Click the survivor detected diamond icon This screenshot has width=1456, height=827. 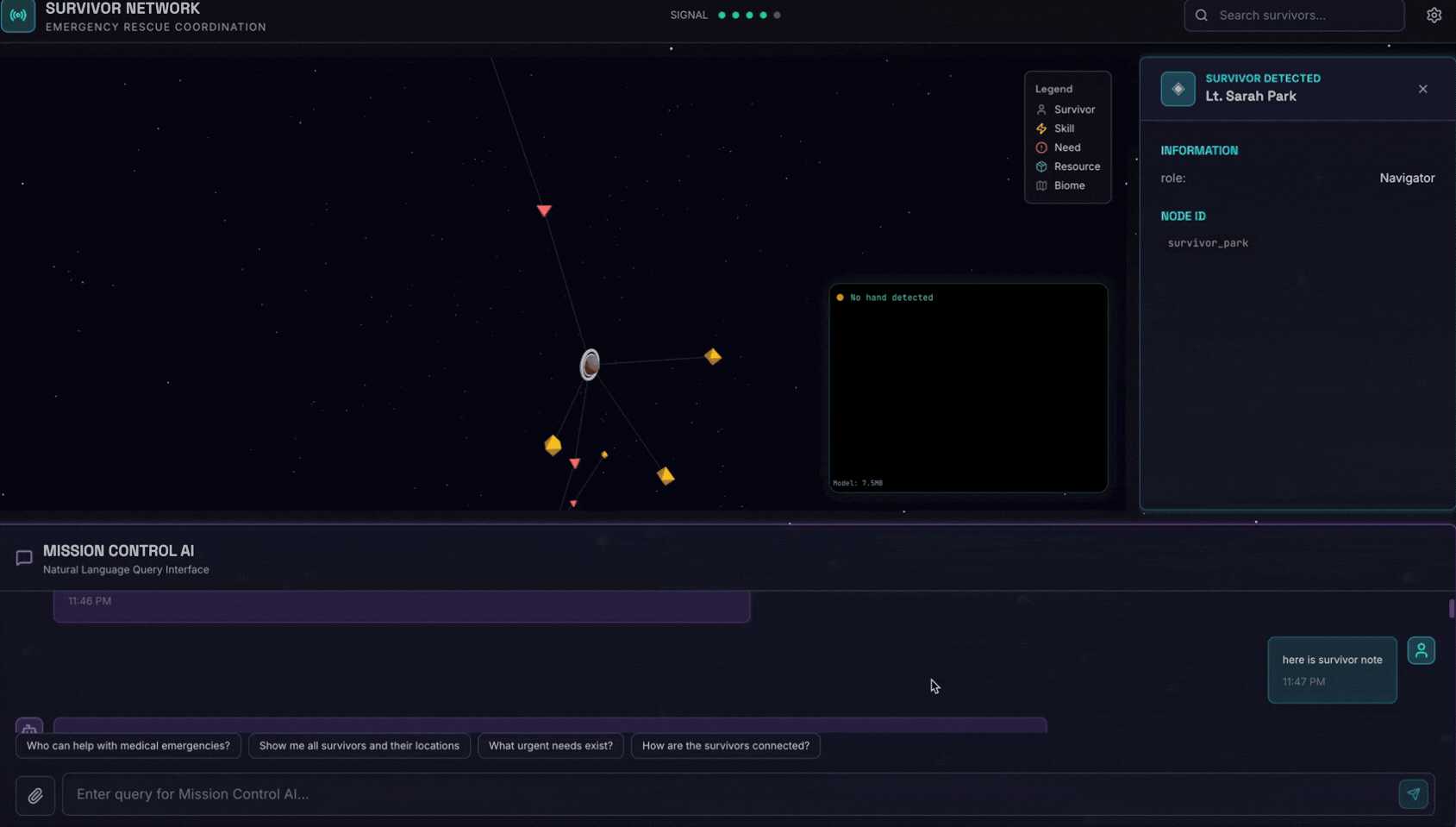[1178, 89]
